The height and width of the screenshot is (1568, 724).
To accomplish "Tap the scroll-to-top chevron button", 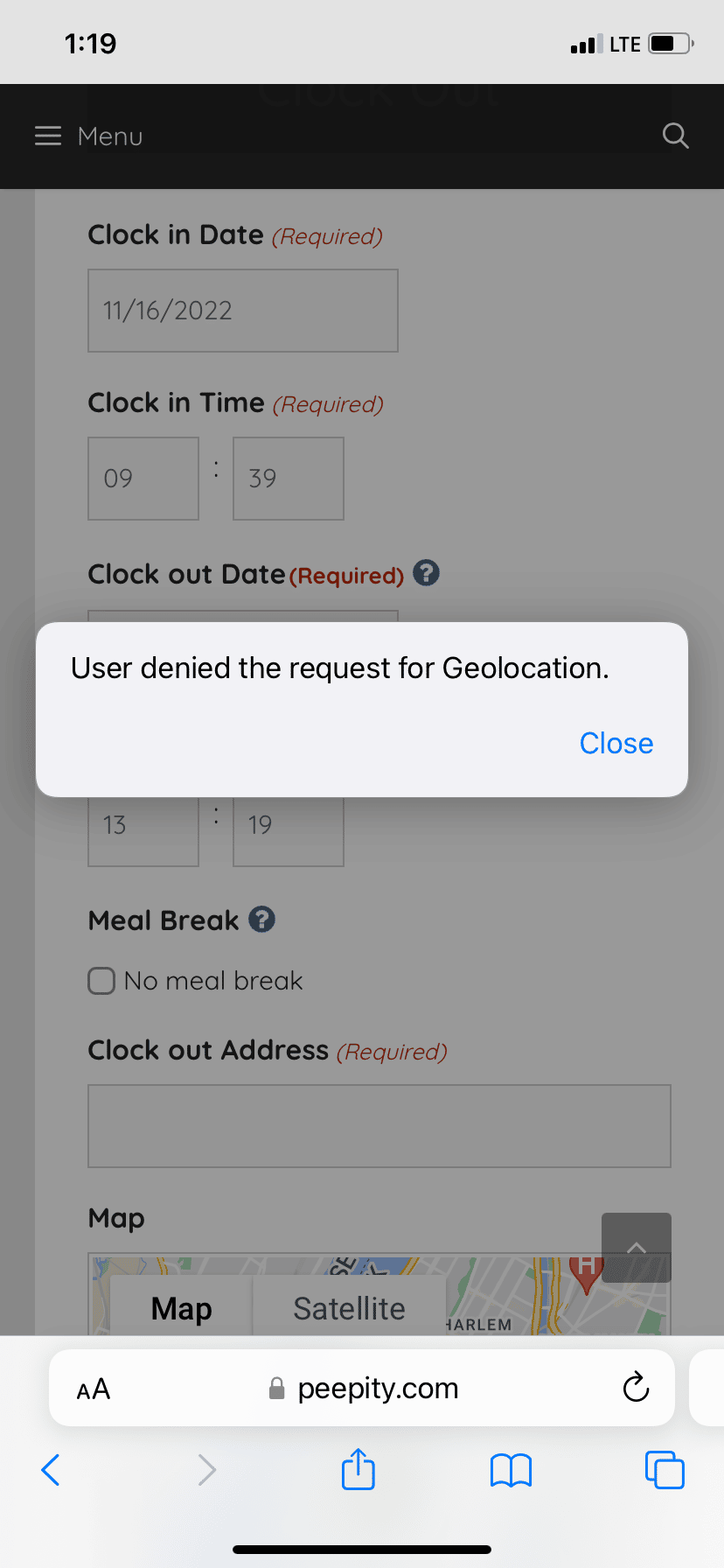I will click(637, 1248).
